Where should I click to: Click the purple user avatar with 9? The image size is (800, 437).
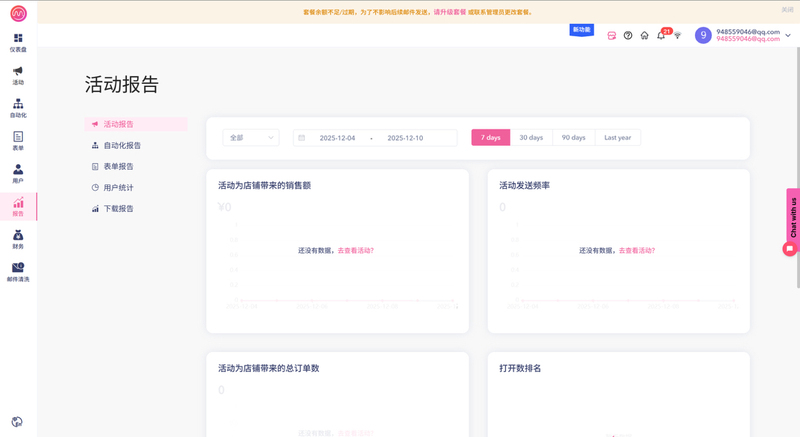pos(703,35)
